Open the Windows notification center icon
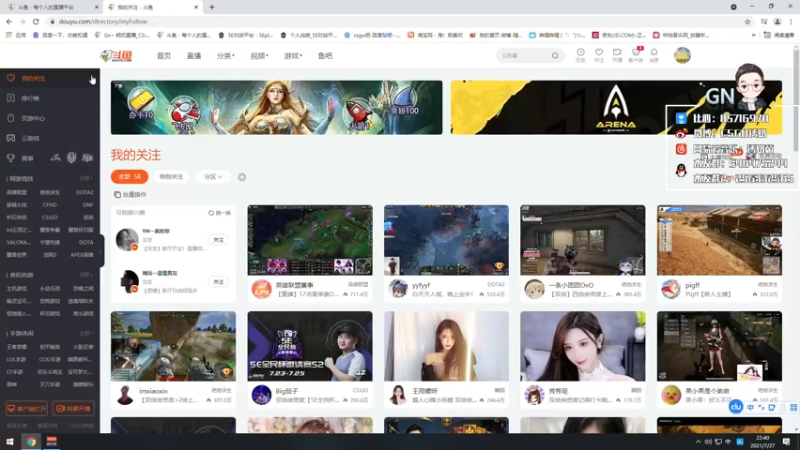Viewport: 800px width, 450px height. (786, 442)
